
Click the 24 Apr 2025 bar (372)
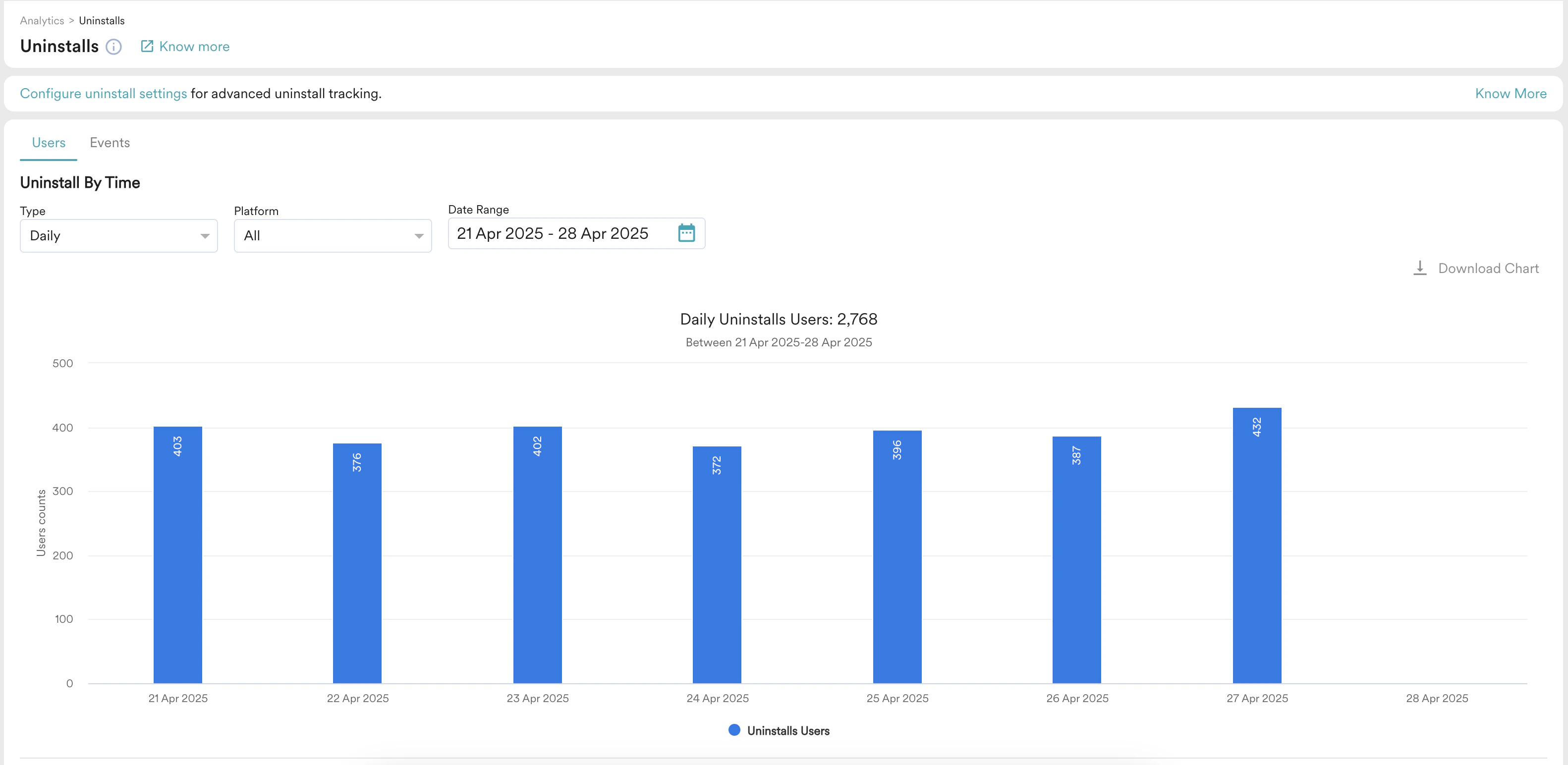pos(717,566)
